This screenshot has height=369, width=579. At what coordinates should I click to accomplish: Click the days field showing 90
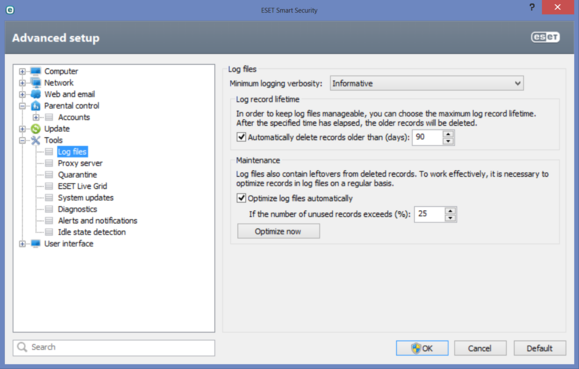(x=428, y=137)
